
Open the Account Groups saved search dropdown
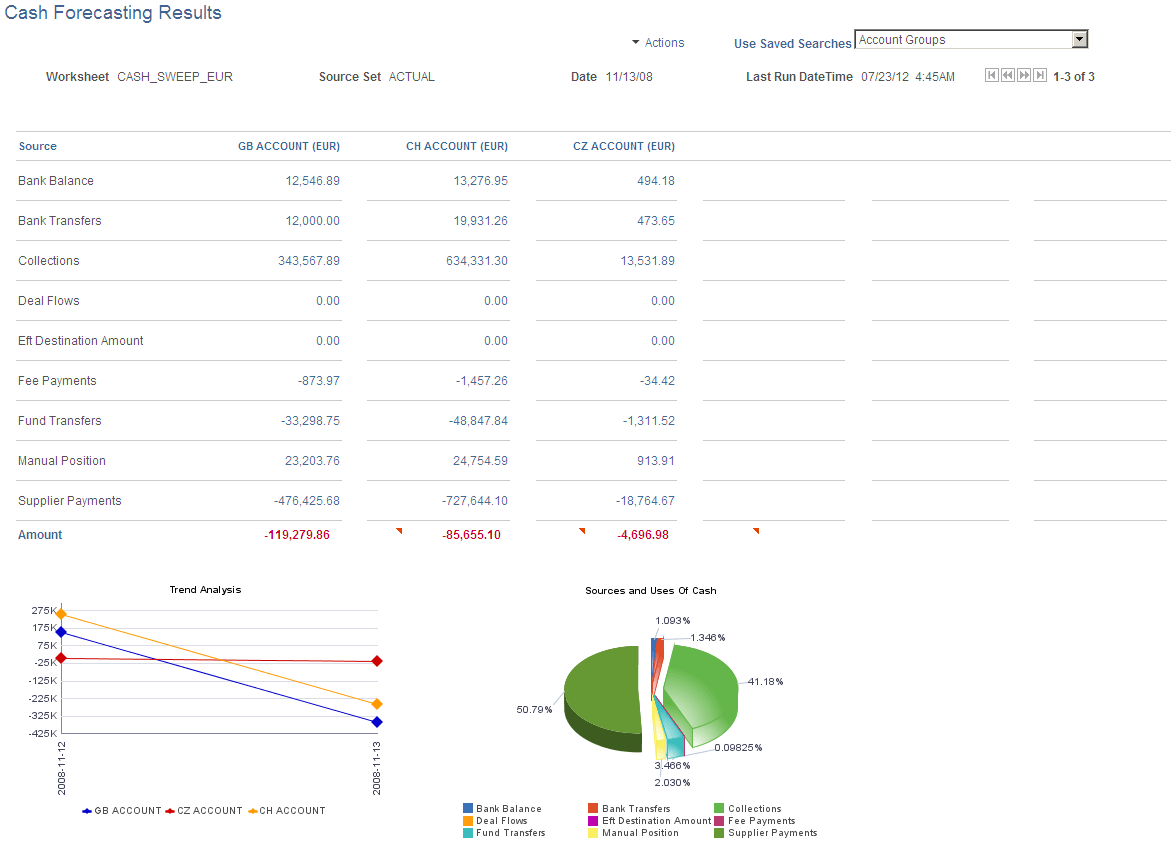pos(1079,38)
